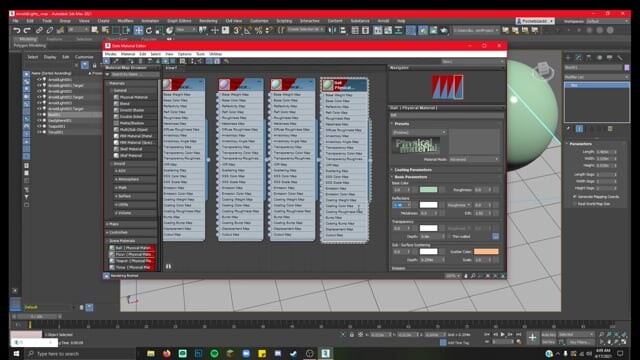Screen dimensions: 640x360
Task: Select the View1 tab in Slate editor
Action: coord(171,68)
